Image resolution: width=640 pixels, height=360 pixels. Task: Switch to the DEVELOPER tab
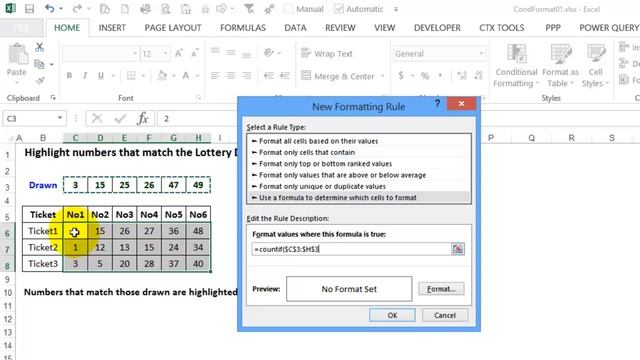click(x=437, y=28)
